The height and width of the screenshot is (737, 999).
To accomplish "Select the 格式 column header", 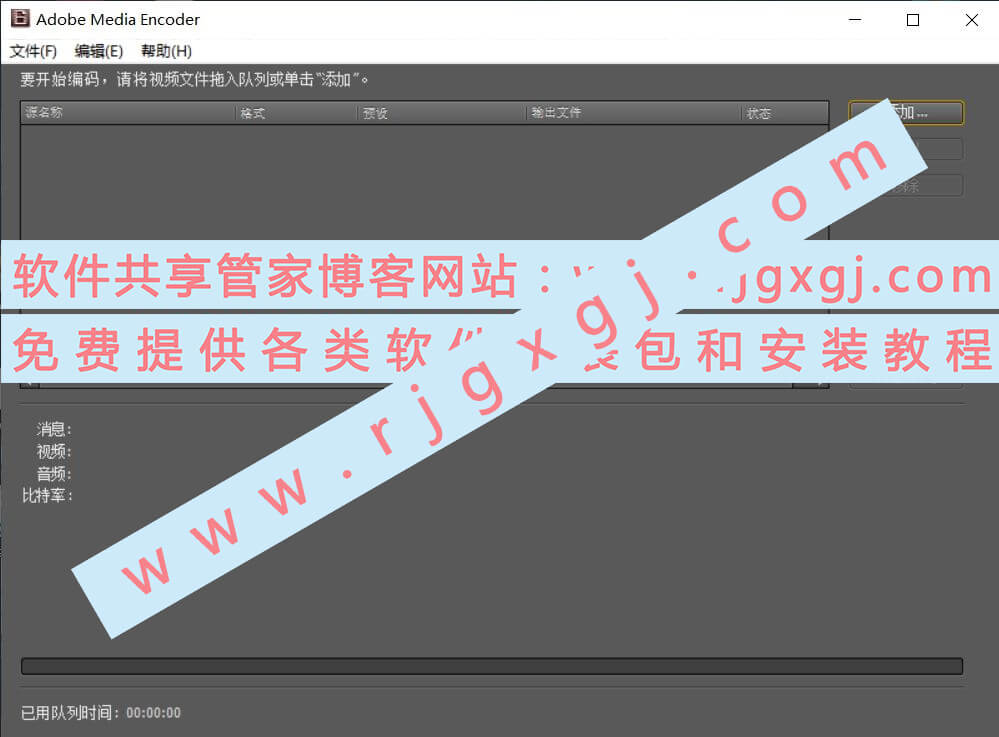I will pos(296,113).
